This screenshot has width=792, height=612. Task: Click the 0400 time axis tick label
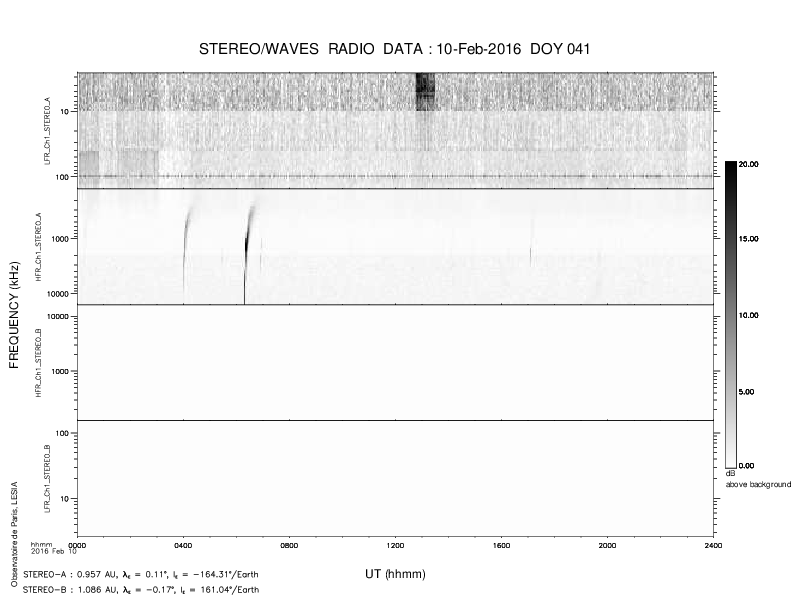click(x=183, y=545)
